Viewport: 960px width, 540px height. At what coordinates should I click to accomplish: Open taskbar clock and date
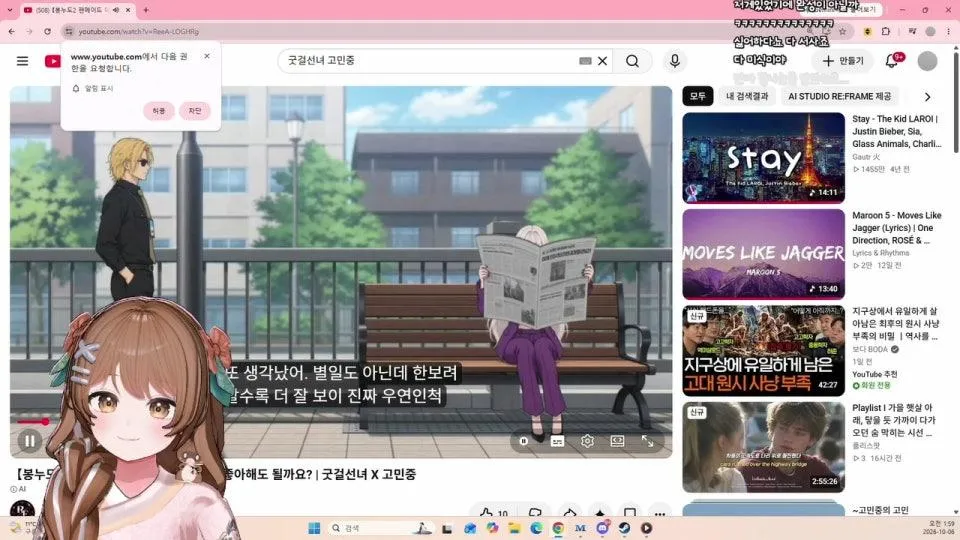click(x=937, y=528)
